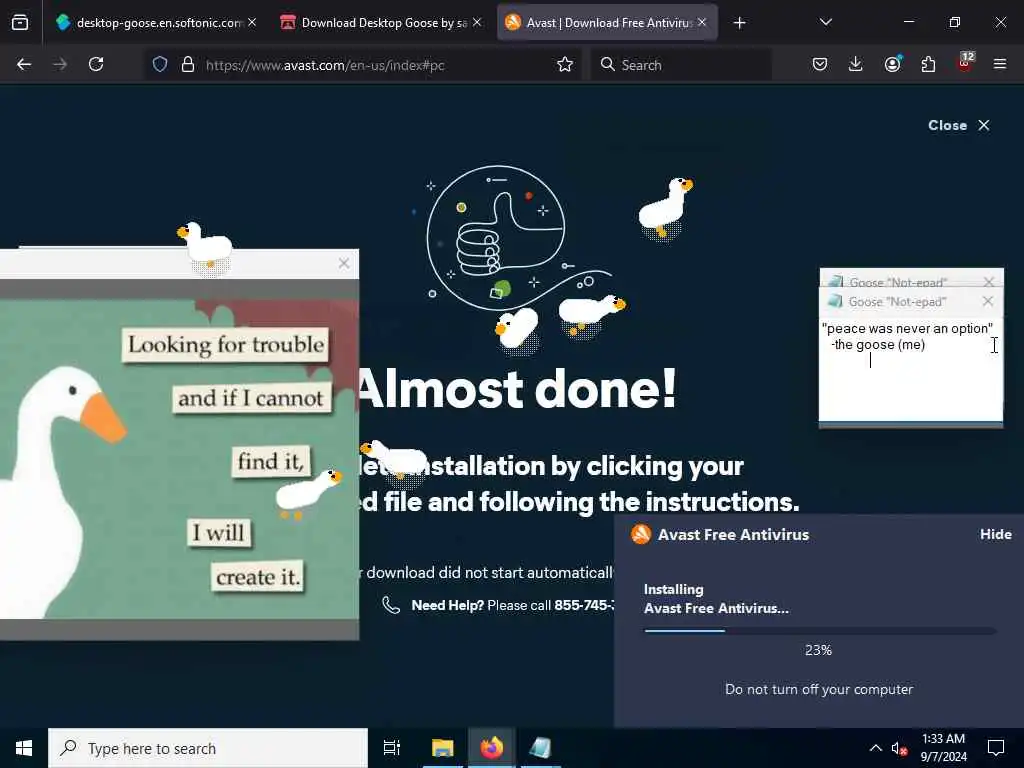Screen dimensions: 1024x768
Task: Click the red extension badge showing 12
Action: (965, 62)
